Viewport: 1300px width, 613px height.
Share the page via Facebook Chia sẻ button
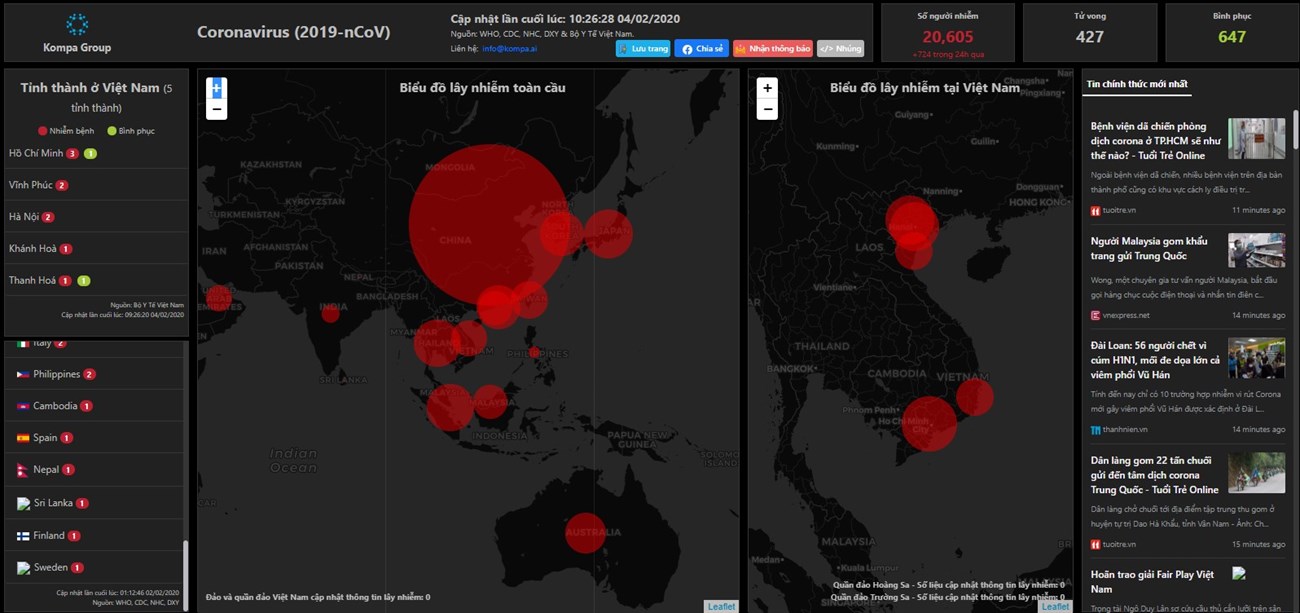701,48
